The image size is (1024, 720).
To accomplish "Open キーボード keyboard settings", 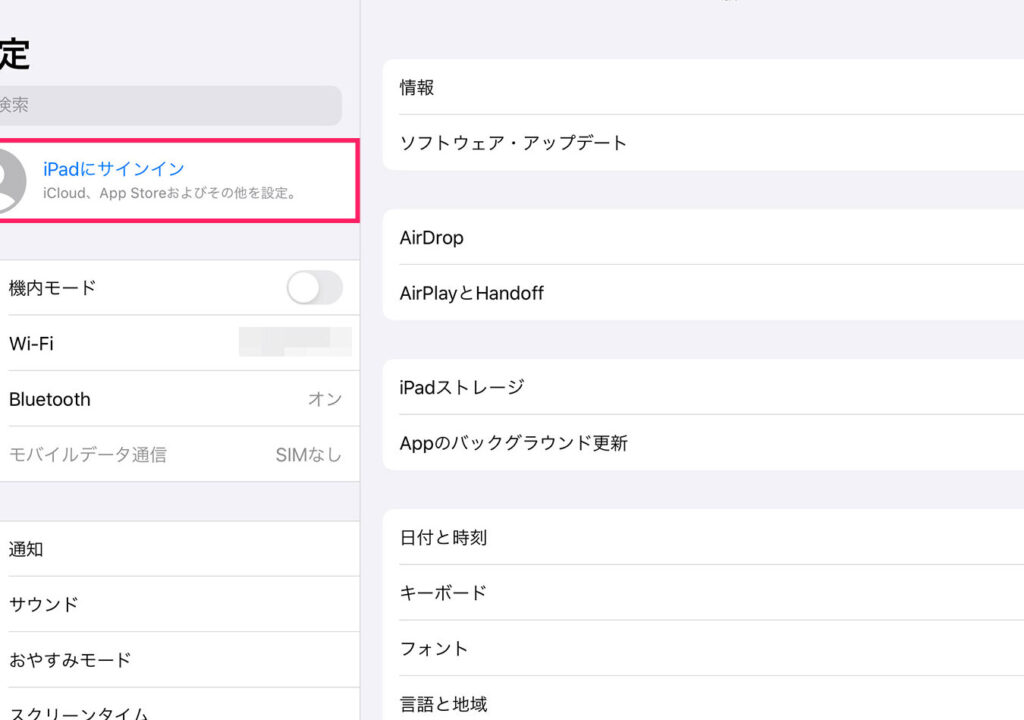I will (700, 593).
